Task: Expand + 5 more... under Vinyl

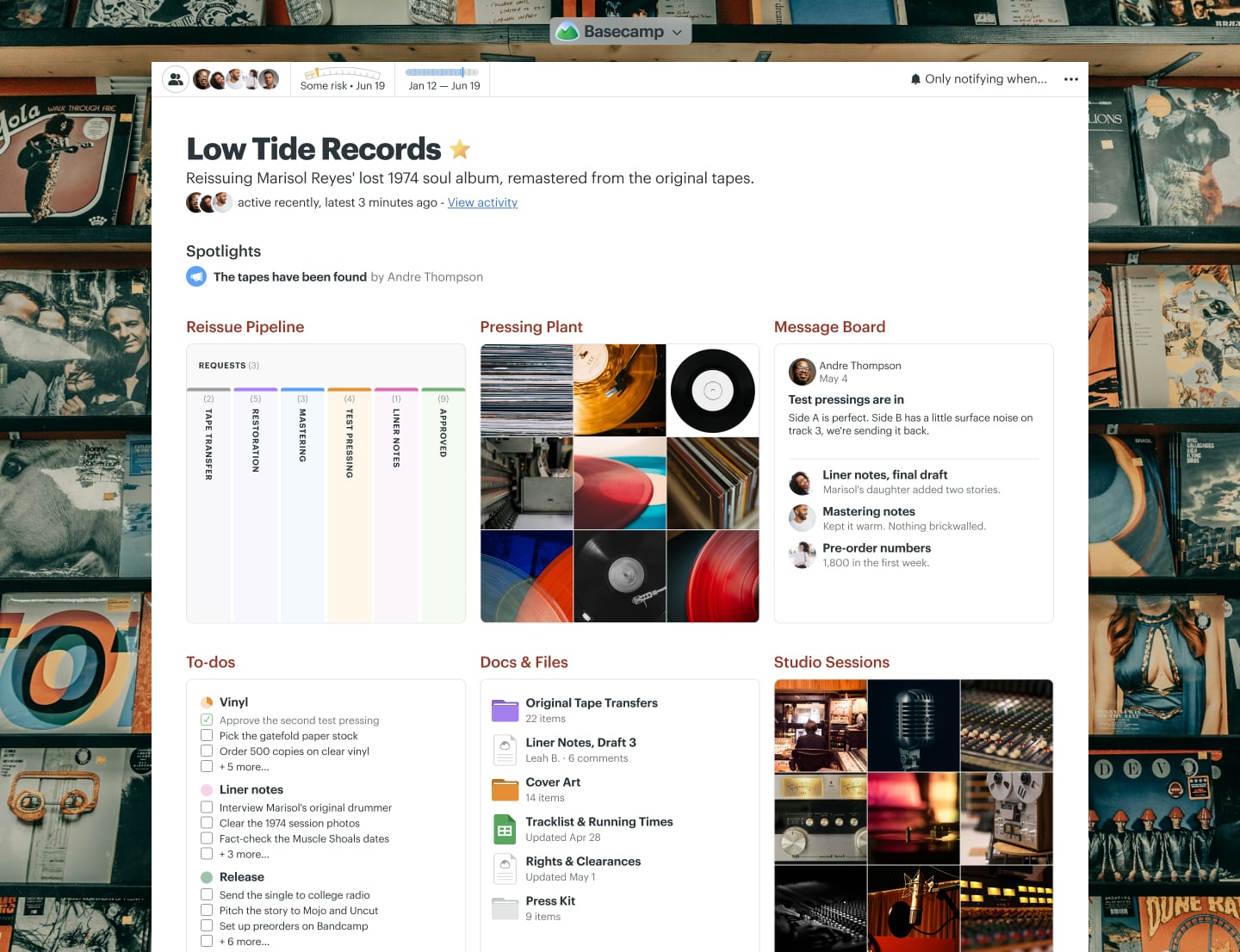Action: click(244, 767)
